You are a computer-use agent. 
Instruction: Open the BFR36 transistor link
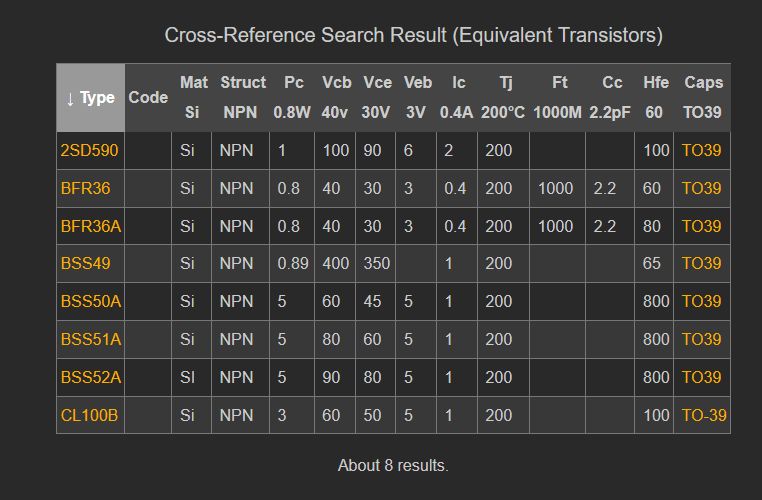point(84,189)
